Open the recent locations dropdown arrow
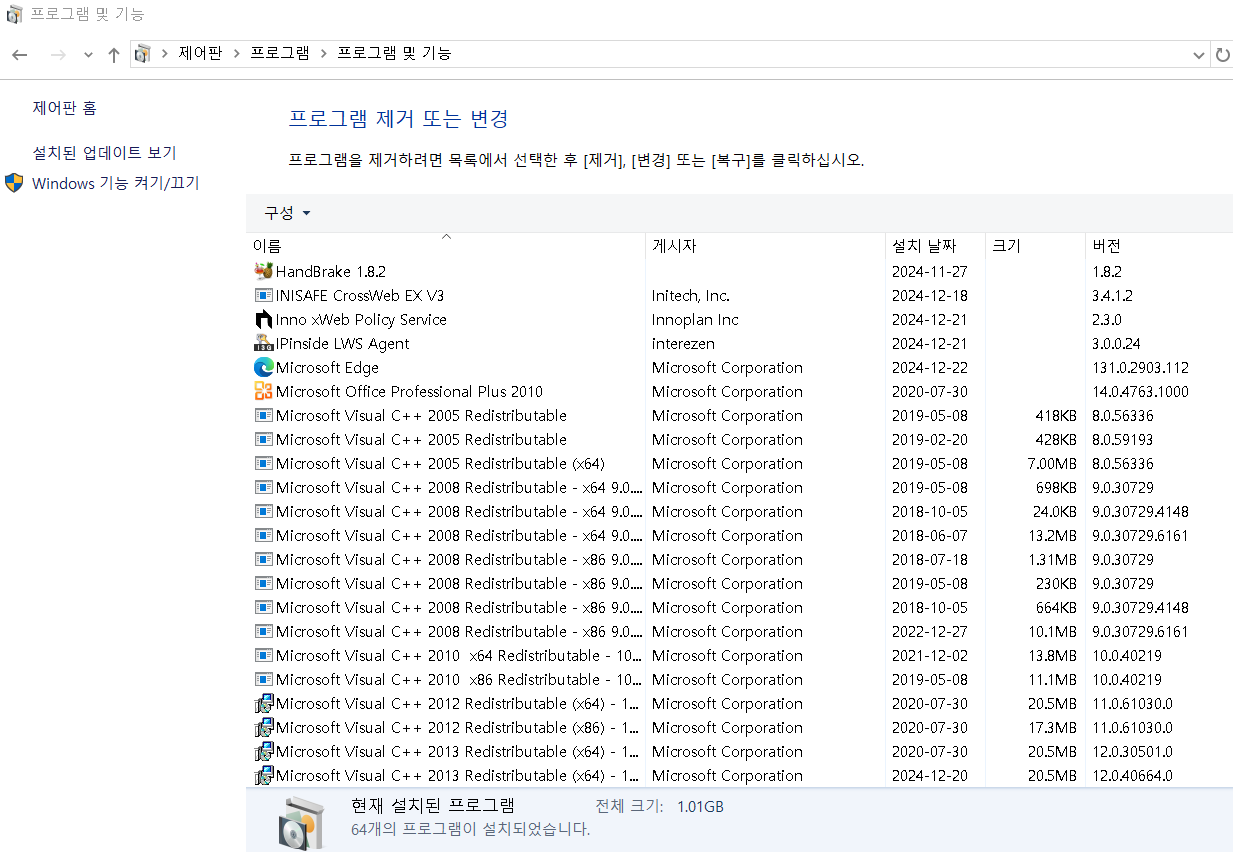The image size is (1233, 852). (88, 55)
